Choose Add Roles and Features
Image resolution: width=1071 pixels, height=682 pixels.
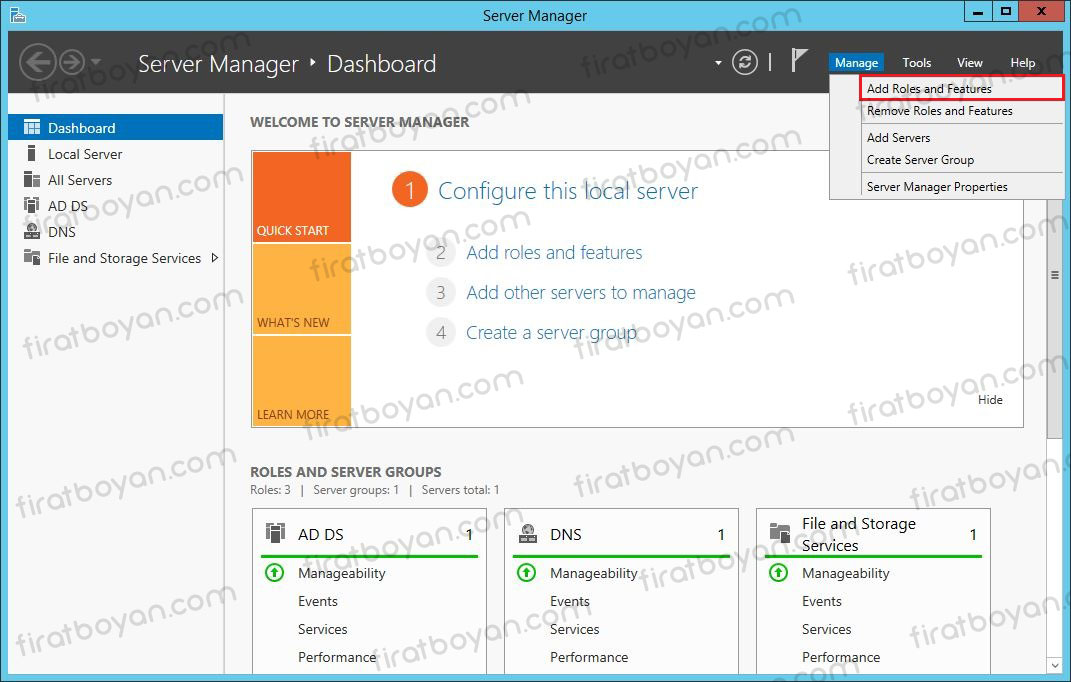coord(962,88)
